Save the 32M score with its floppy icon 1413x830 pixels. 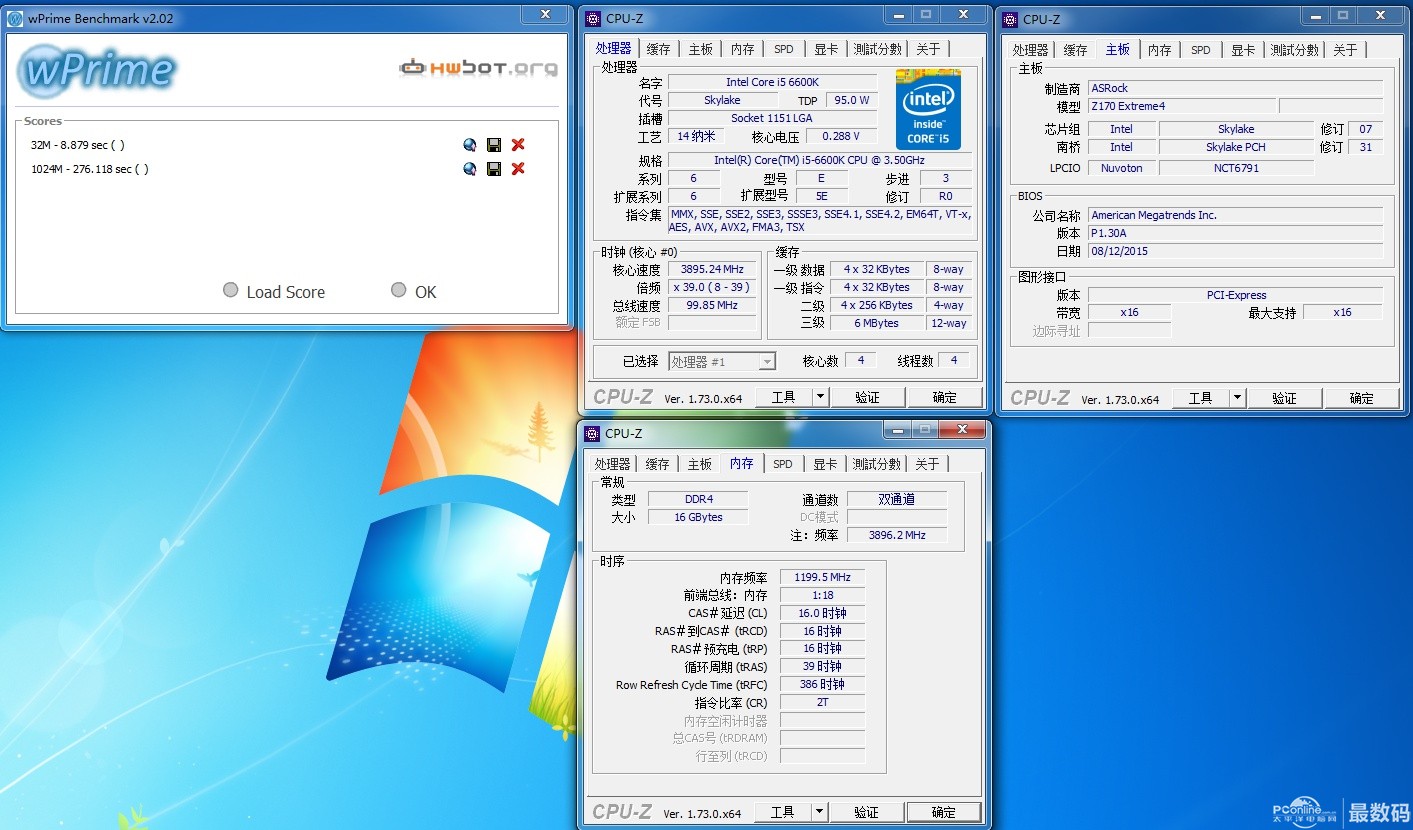[494, 145]
